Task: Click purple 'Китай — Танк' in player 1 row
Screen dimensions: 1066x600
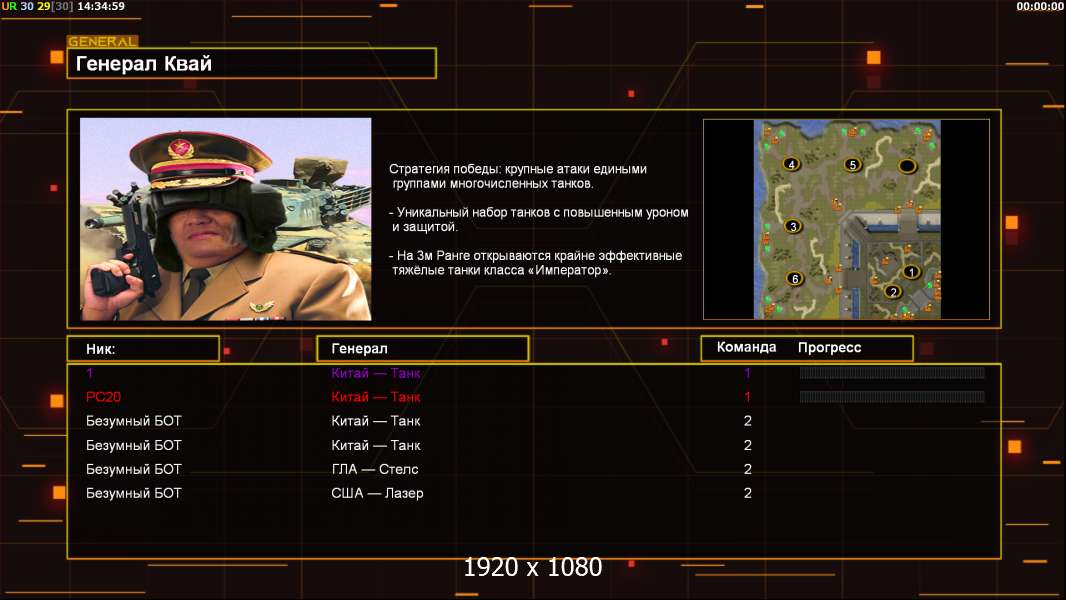Action: tap(375, 372)
